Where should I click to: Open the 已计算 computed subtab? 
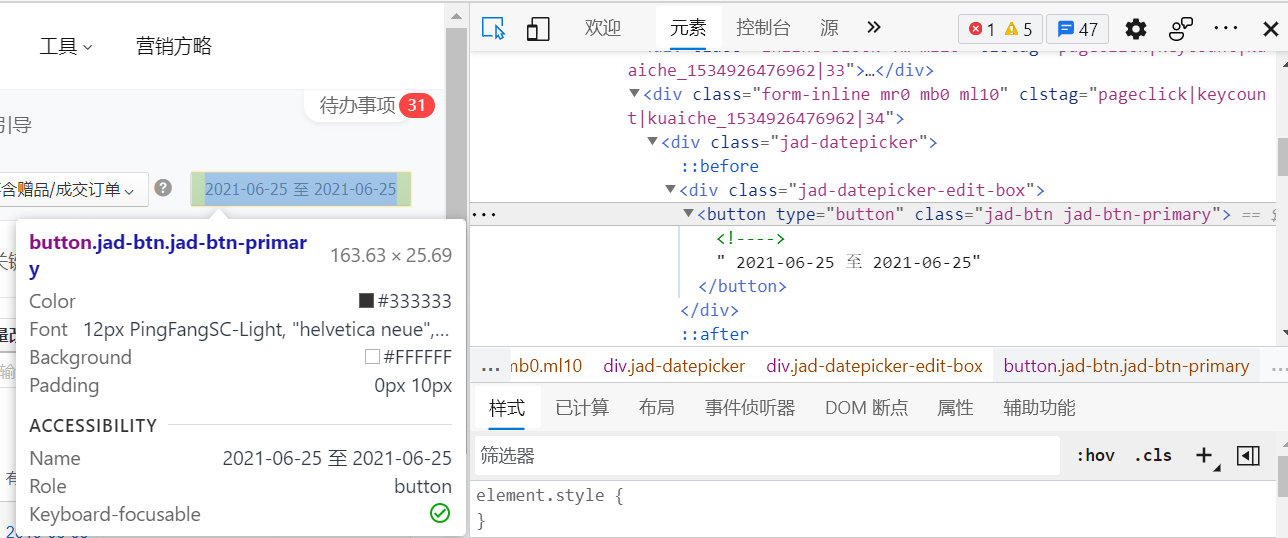(582, 408)
